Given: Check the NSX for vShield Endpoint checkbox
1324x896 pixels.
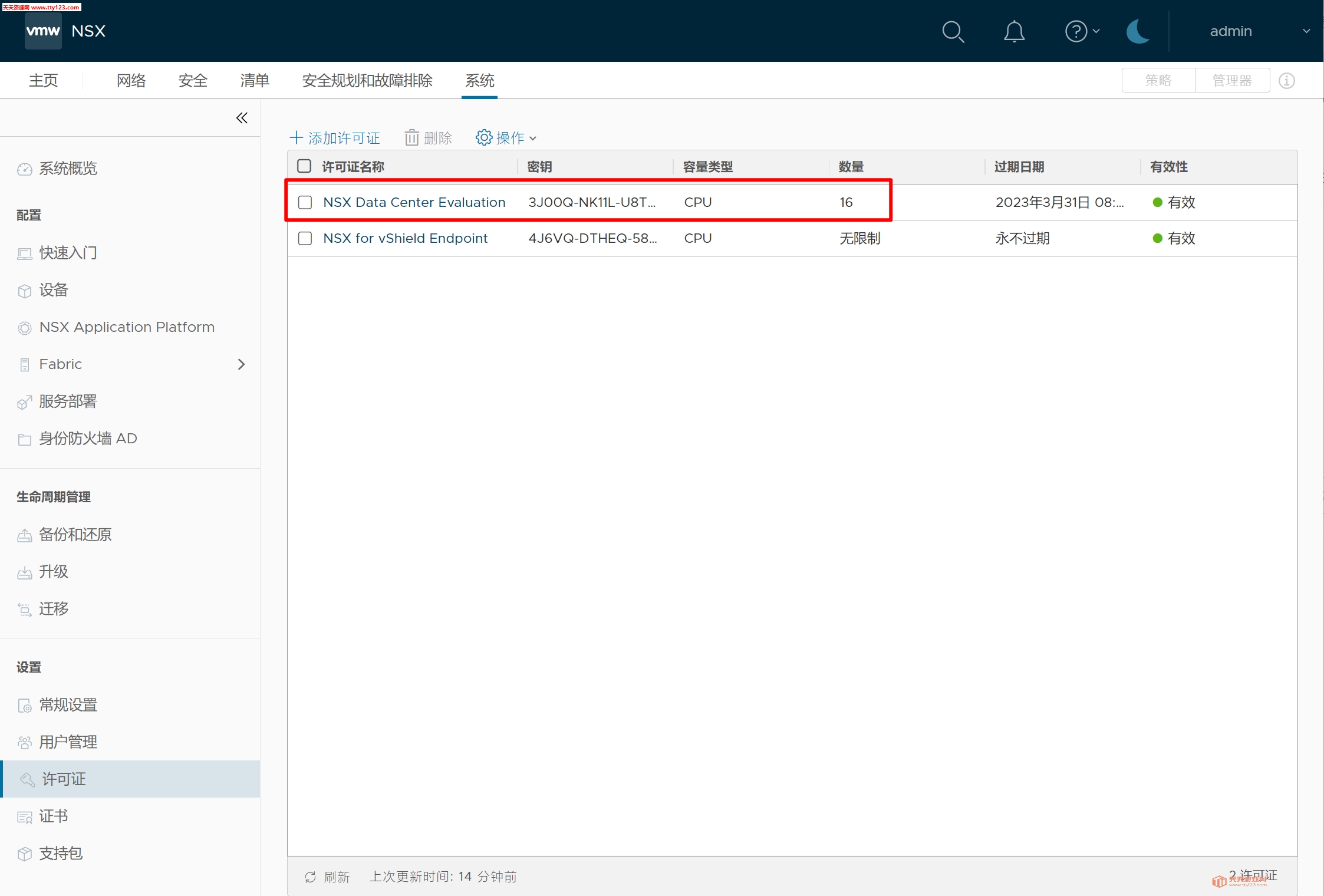Looking at the screenshot, I should (x=305, y=239).
